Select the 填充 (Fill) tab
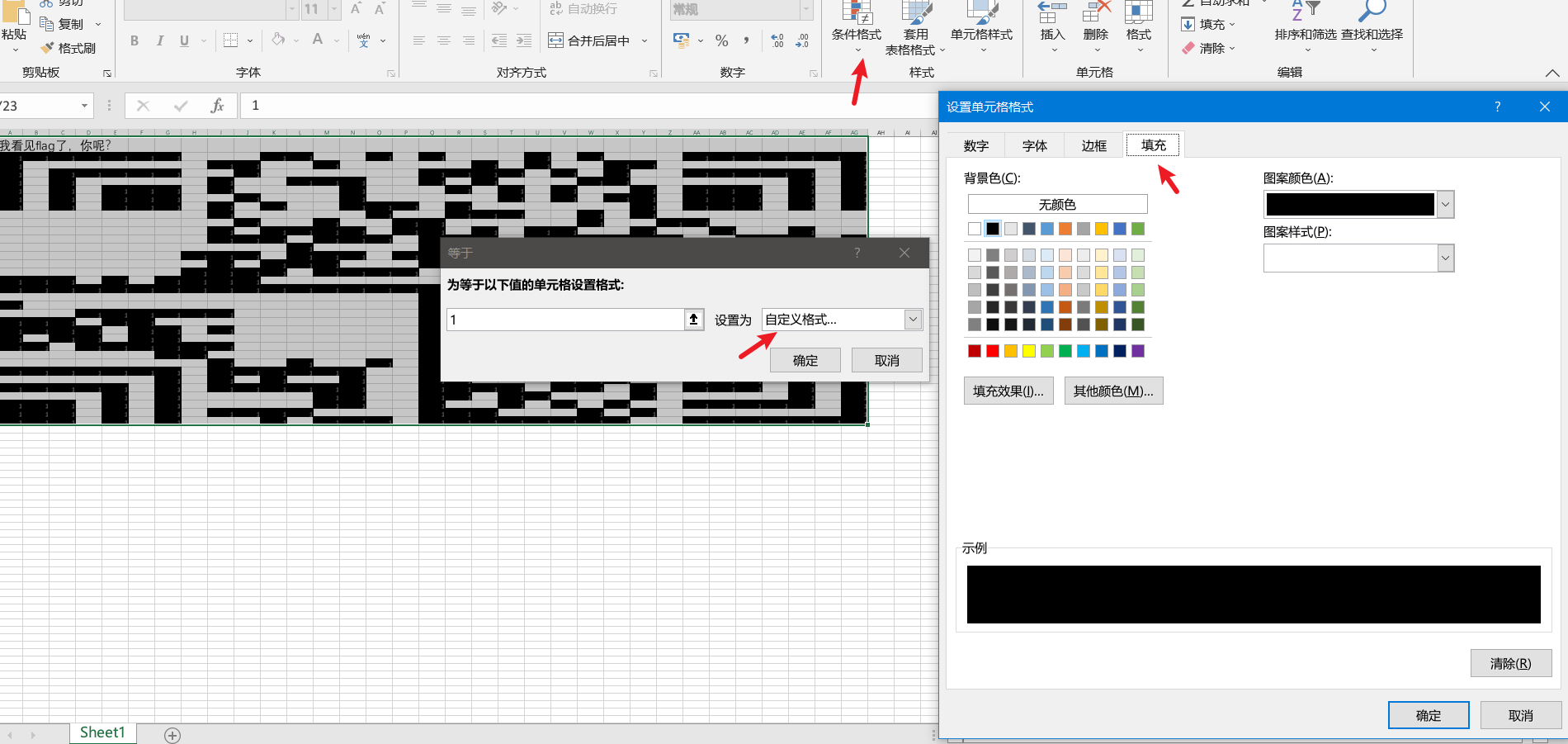The image size is (1568, 744). 1154,145
